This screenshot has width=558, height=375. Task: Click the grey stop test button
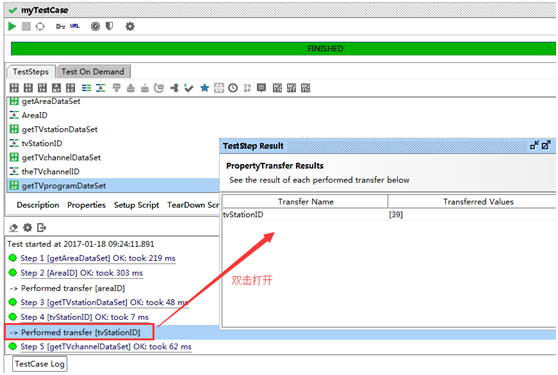click(26, 26)
